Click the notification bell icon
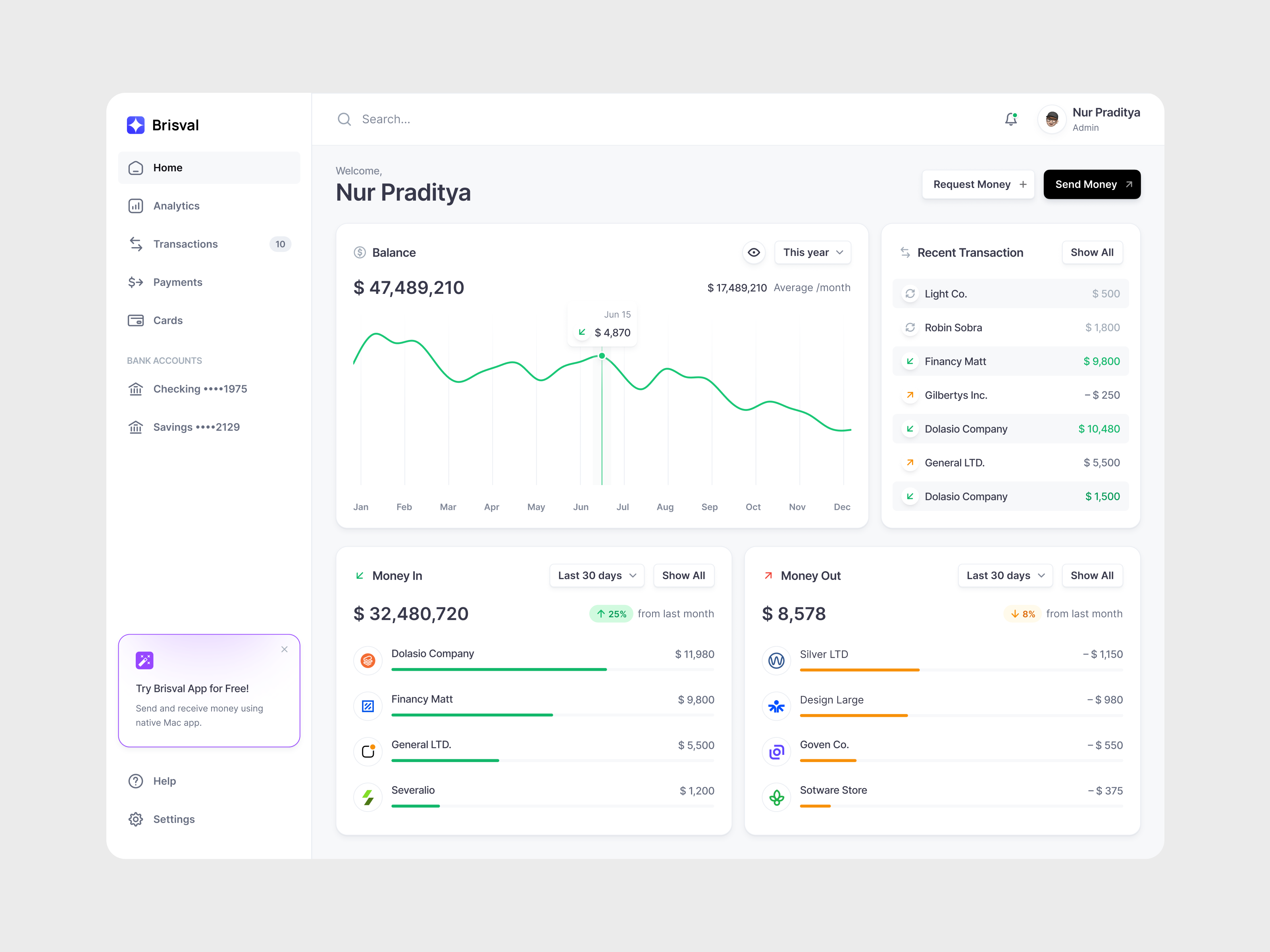1270x952 pixels. (1011, 119)
